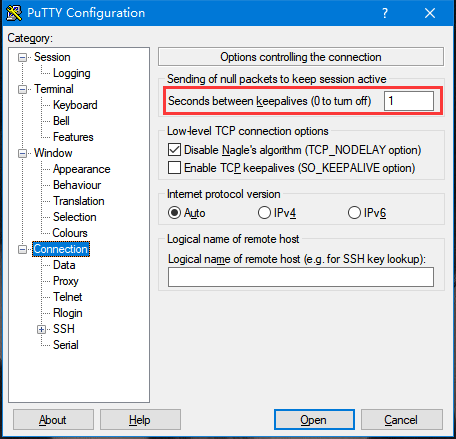Focus the seconds between keepalives field

[409, 101]
